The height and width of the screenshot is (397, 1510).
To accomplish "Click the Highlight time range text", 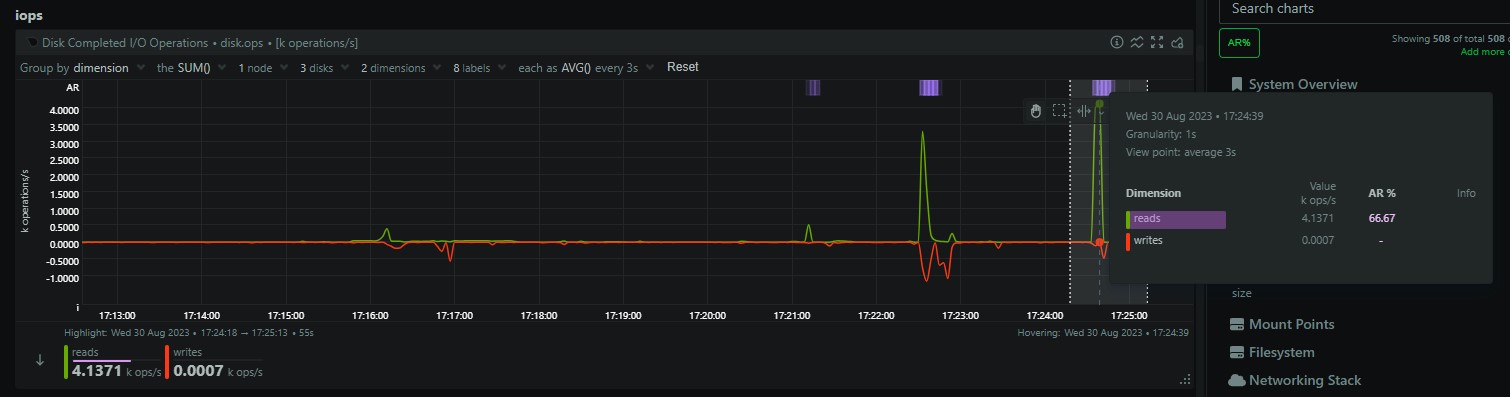I will (189, 332).
